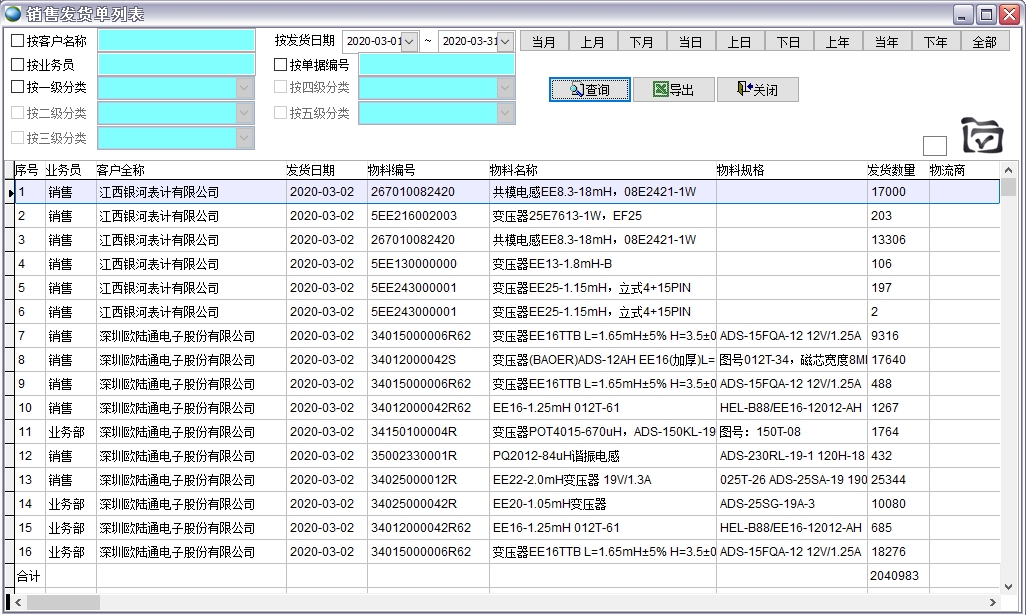The image size is (1027, 615).
Task: Click the vertical scrollbar up arrow
Action: [x=1009, y=171]
